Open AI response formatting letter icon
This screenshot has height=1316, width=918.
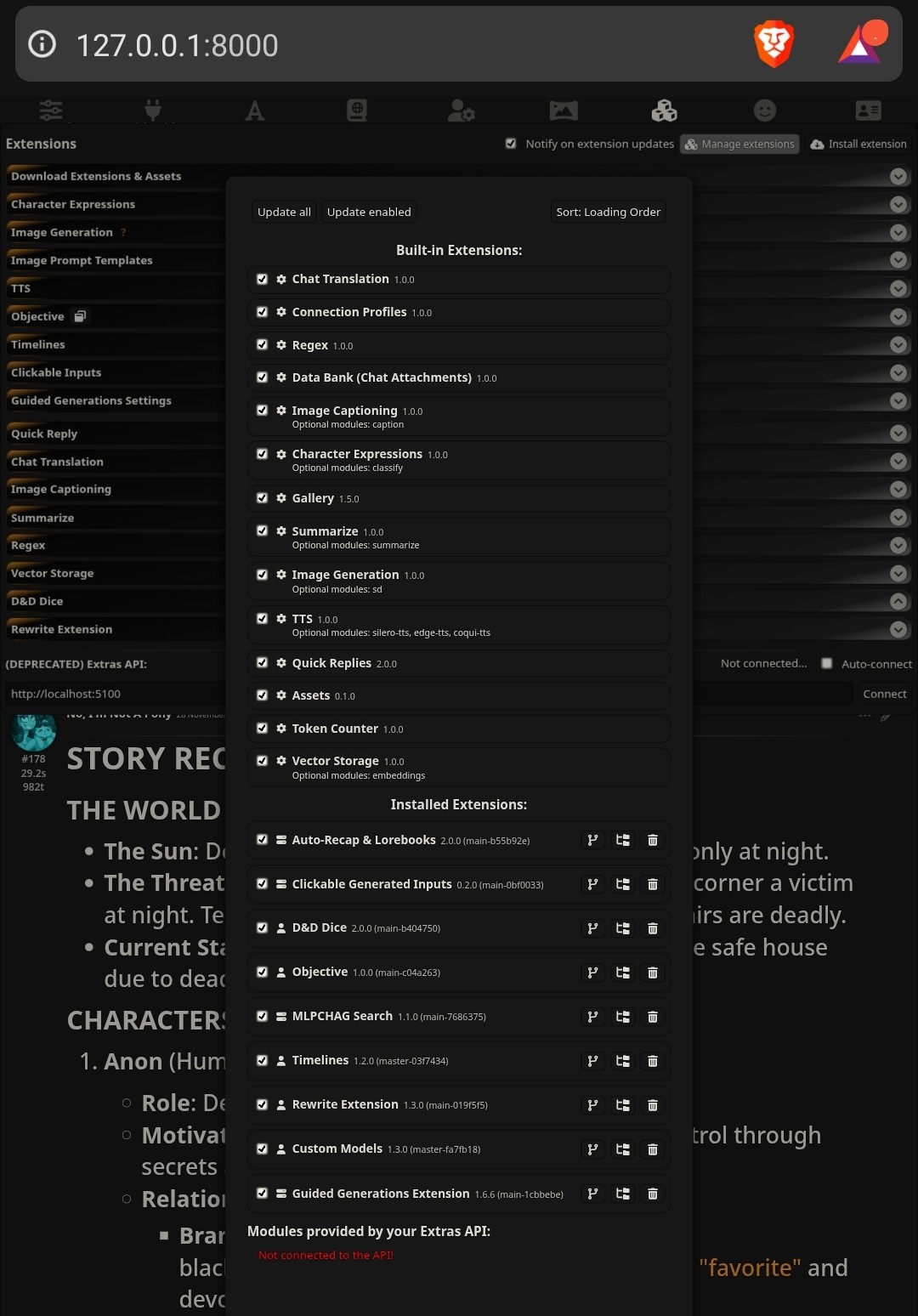pyautogui.click(x=254, y=111)
